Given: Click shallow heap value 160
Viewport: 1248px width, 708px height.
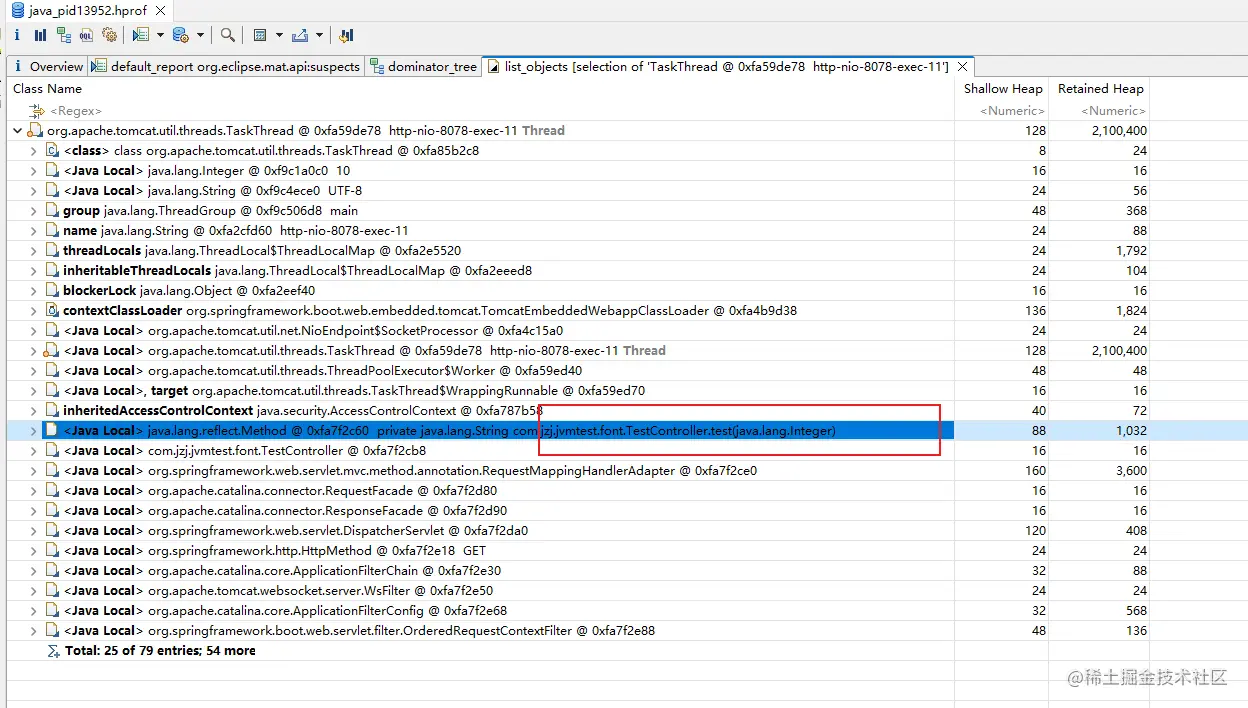Looking at the screenshot, I should [x=1035, y=470].
